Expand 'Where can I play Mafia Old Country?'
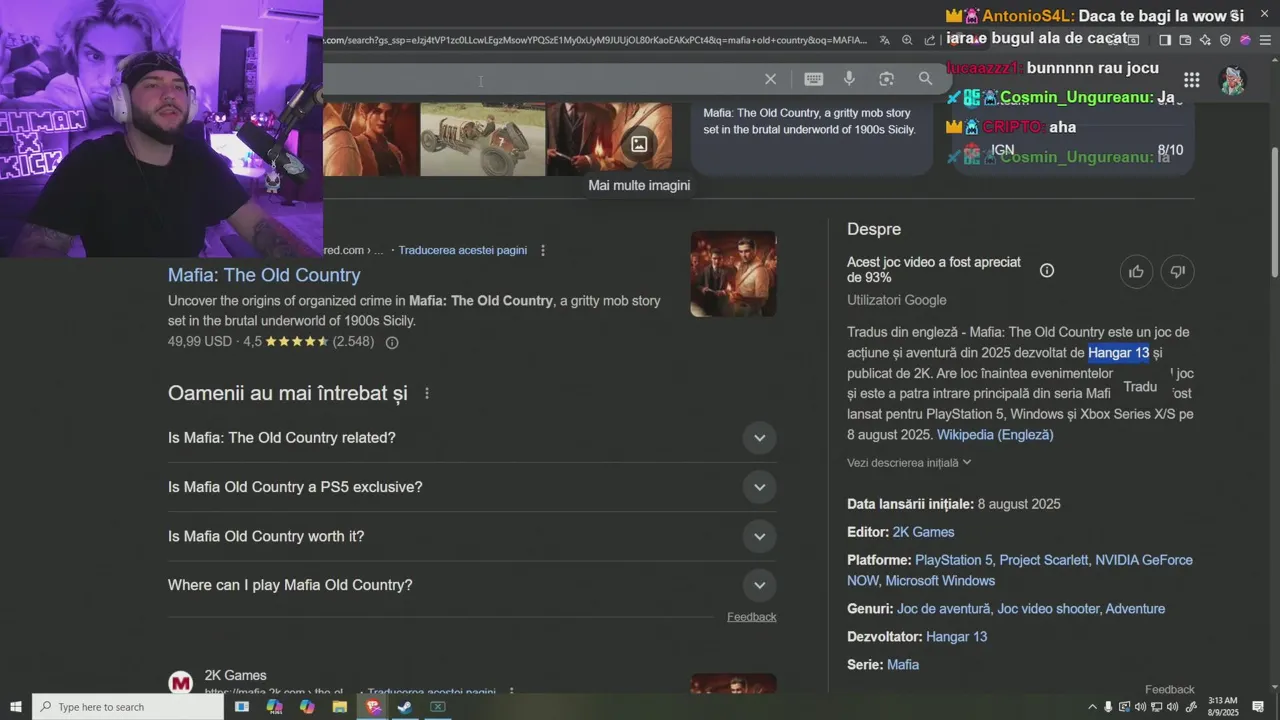1280x720 pixels. (759, 585)
